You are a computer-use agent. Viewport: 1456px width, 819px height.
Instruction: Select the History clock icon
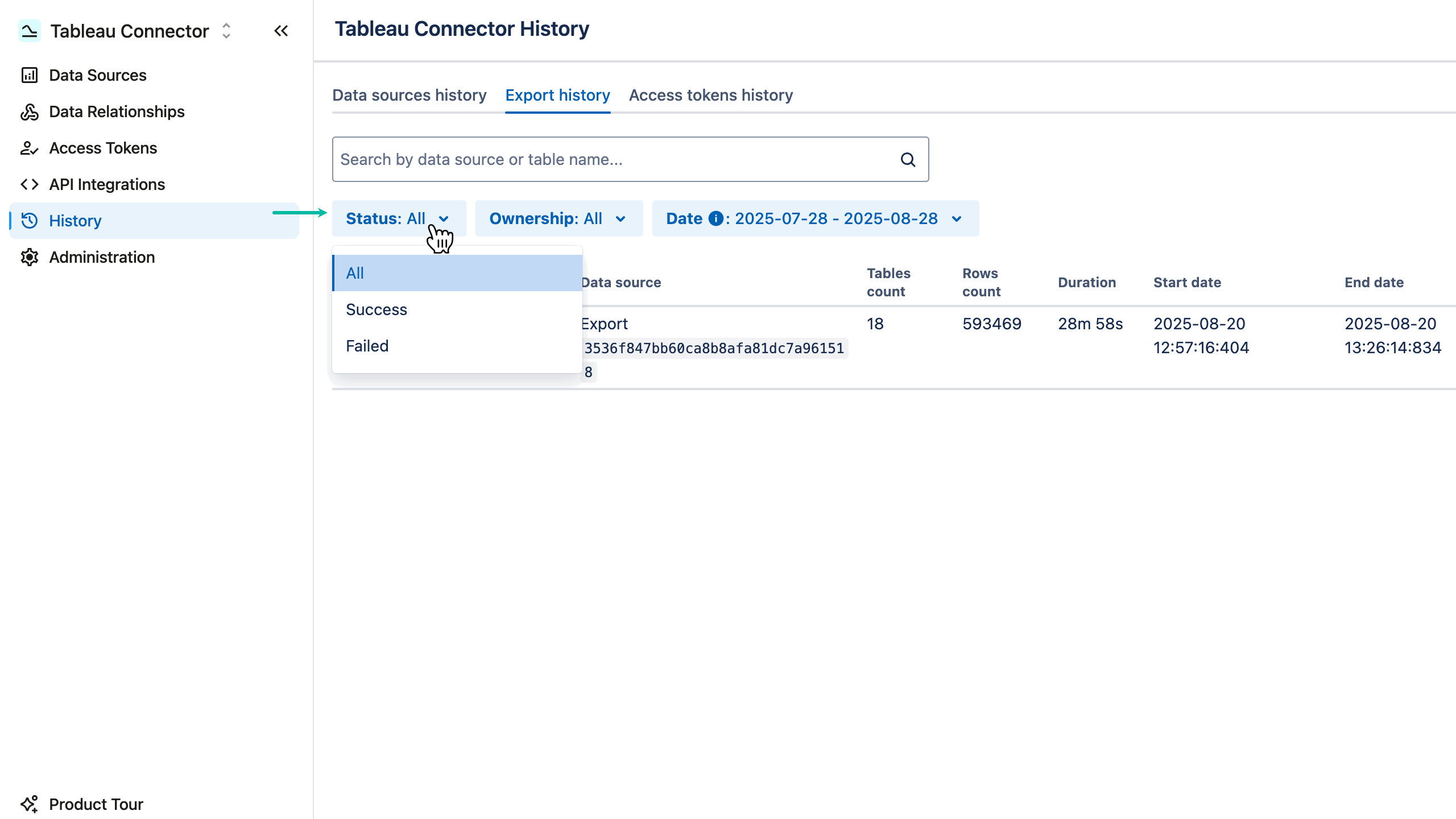click(30, 221)
